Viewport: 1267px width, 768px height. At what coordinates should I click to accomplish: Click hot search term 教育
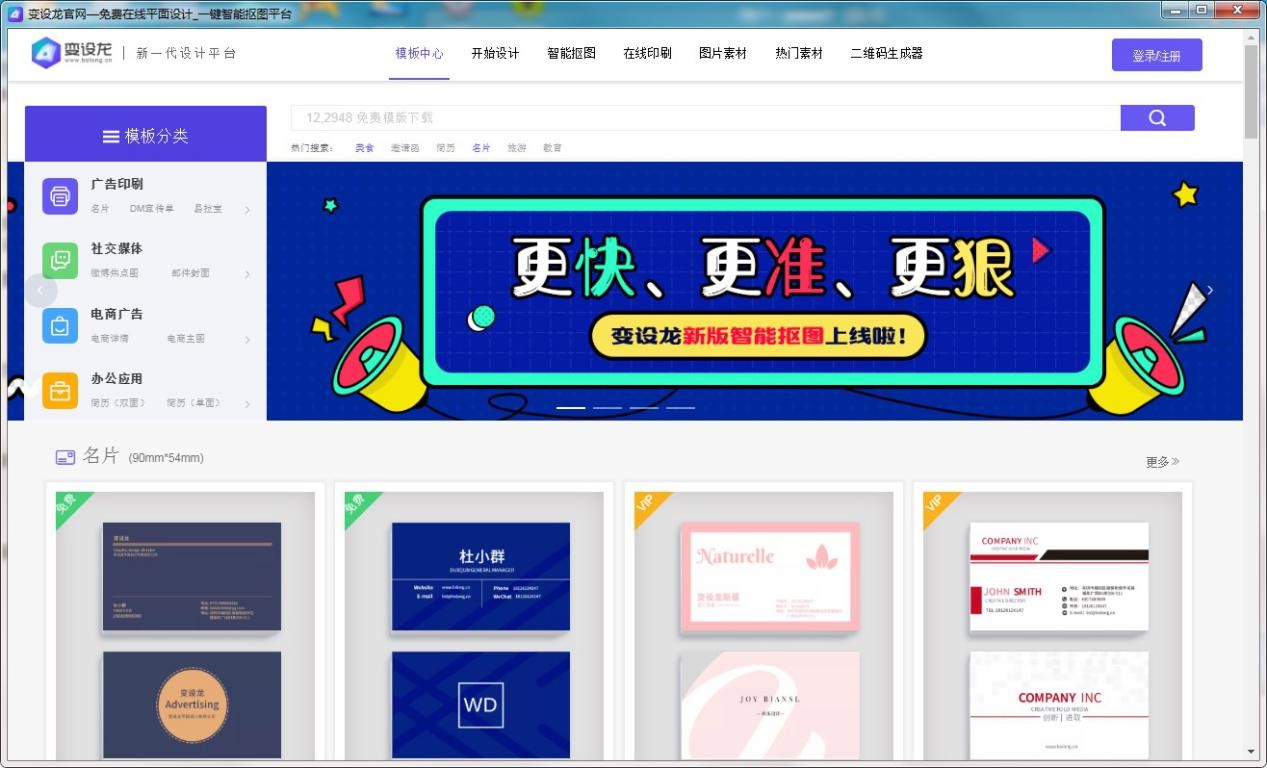point(552,148)
